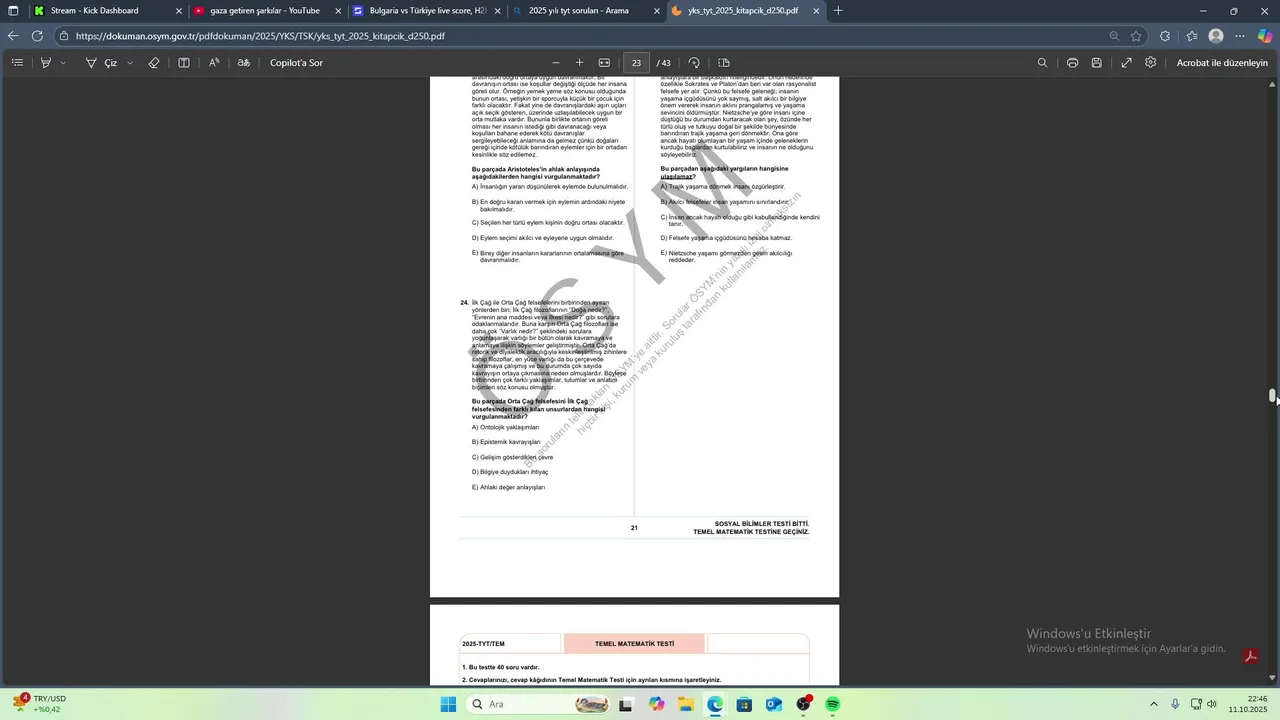Viewport: 1280px width, 720px height.
Task: Open the Windows Start menu
Action: (x=449, y=704)
